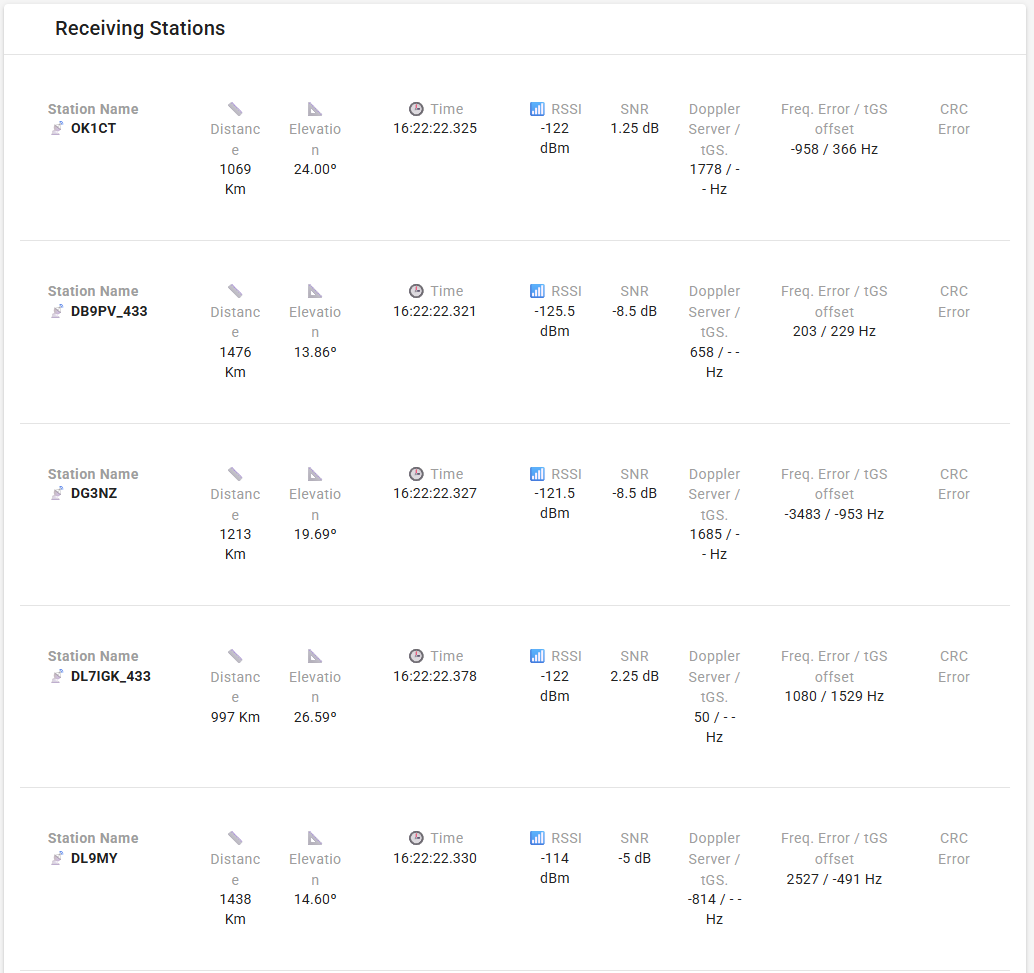Click the antenna icon beside OK1CT

58,129
